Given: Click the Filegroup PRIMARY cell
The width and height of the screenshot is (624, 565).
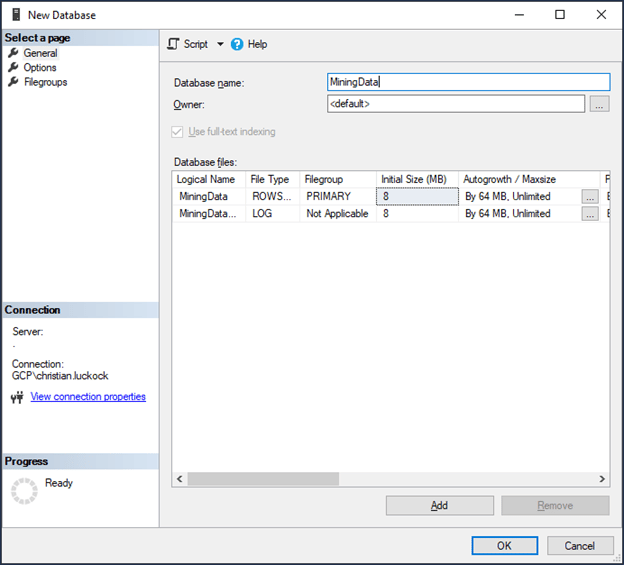Looking at the screenshot, I should click(337, 196).
